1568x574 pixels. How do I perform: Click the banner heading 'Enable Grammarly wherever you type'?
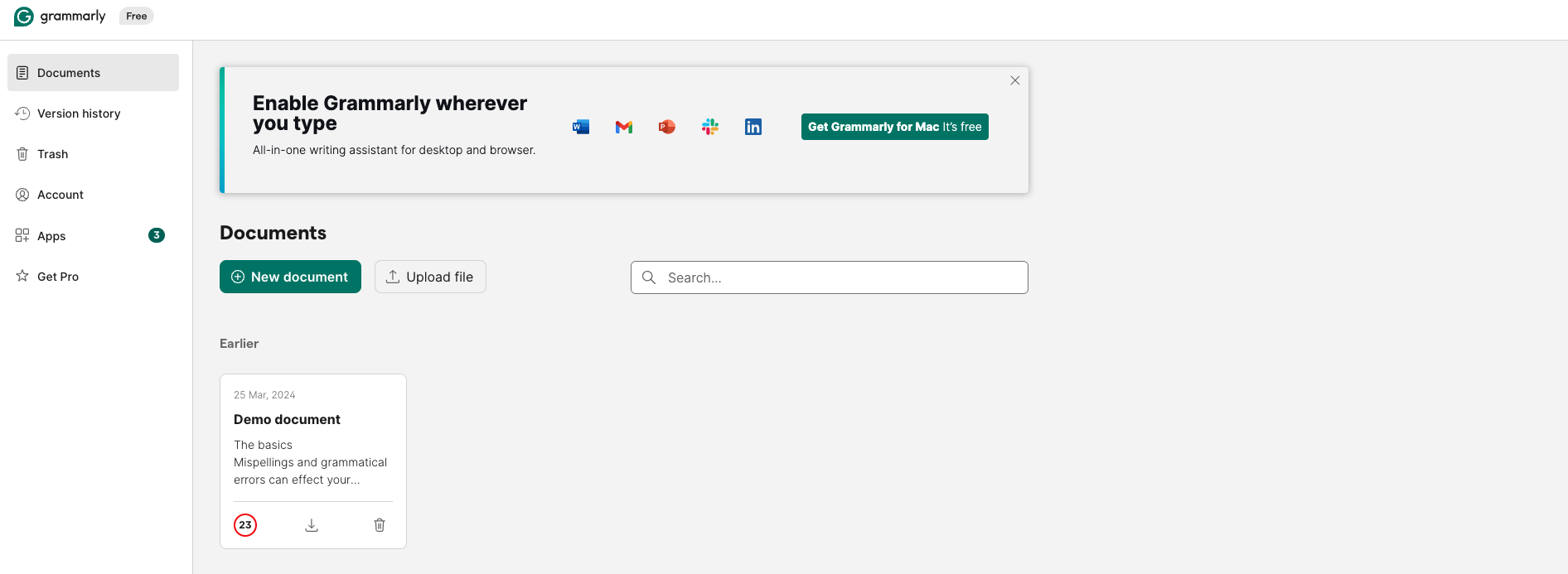[x=390, y=113]
